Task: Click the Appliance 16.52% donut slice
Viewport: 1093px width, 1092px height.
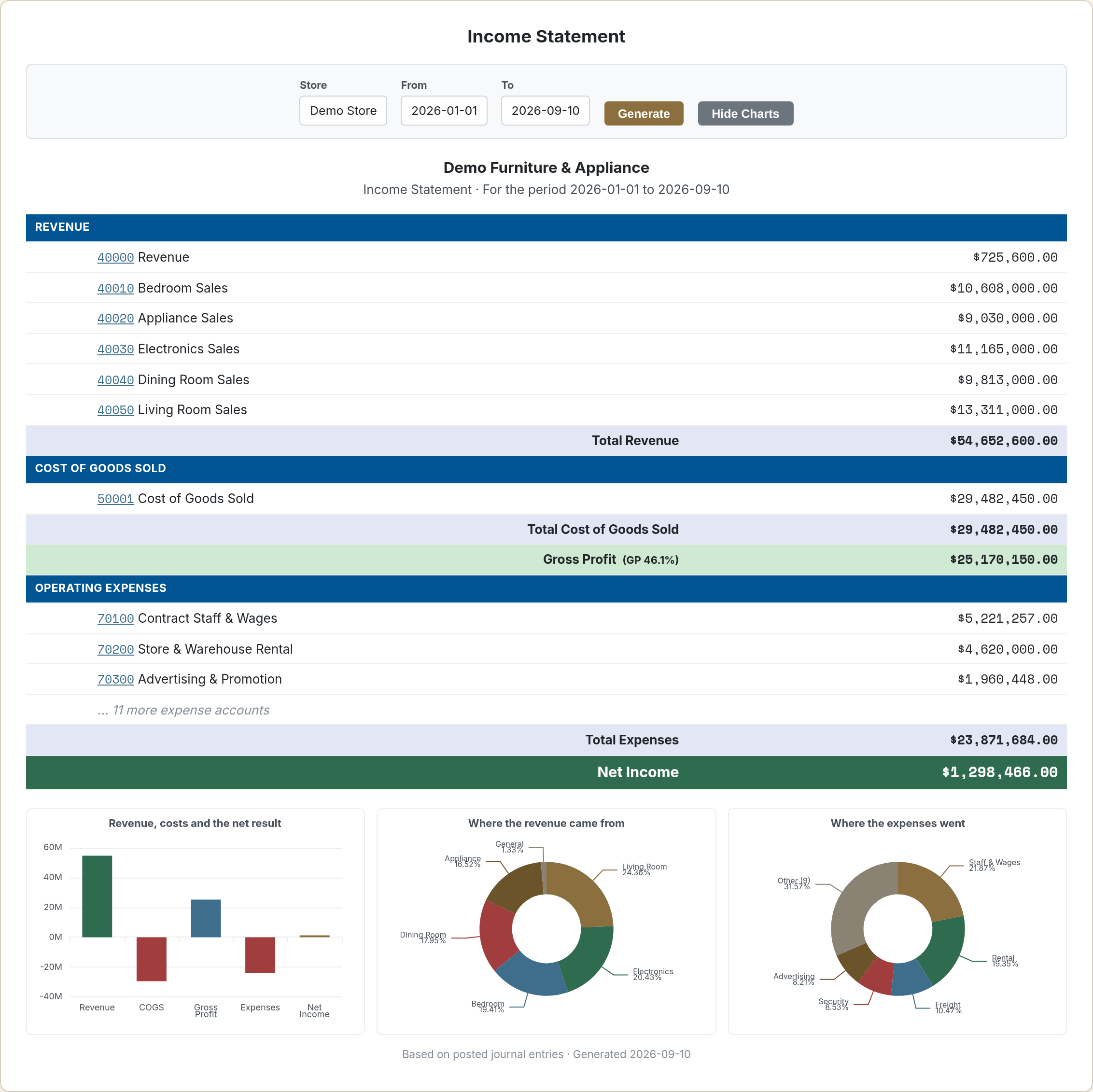Action: [516, 888]
